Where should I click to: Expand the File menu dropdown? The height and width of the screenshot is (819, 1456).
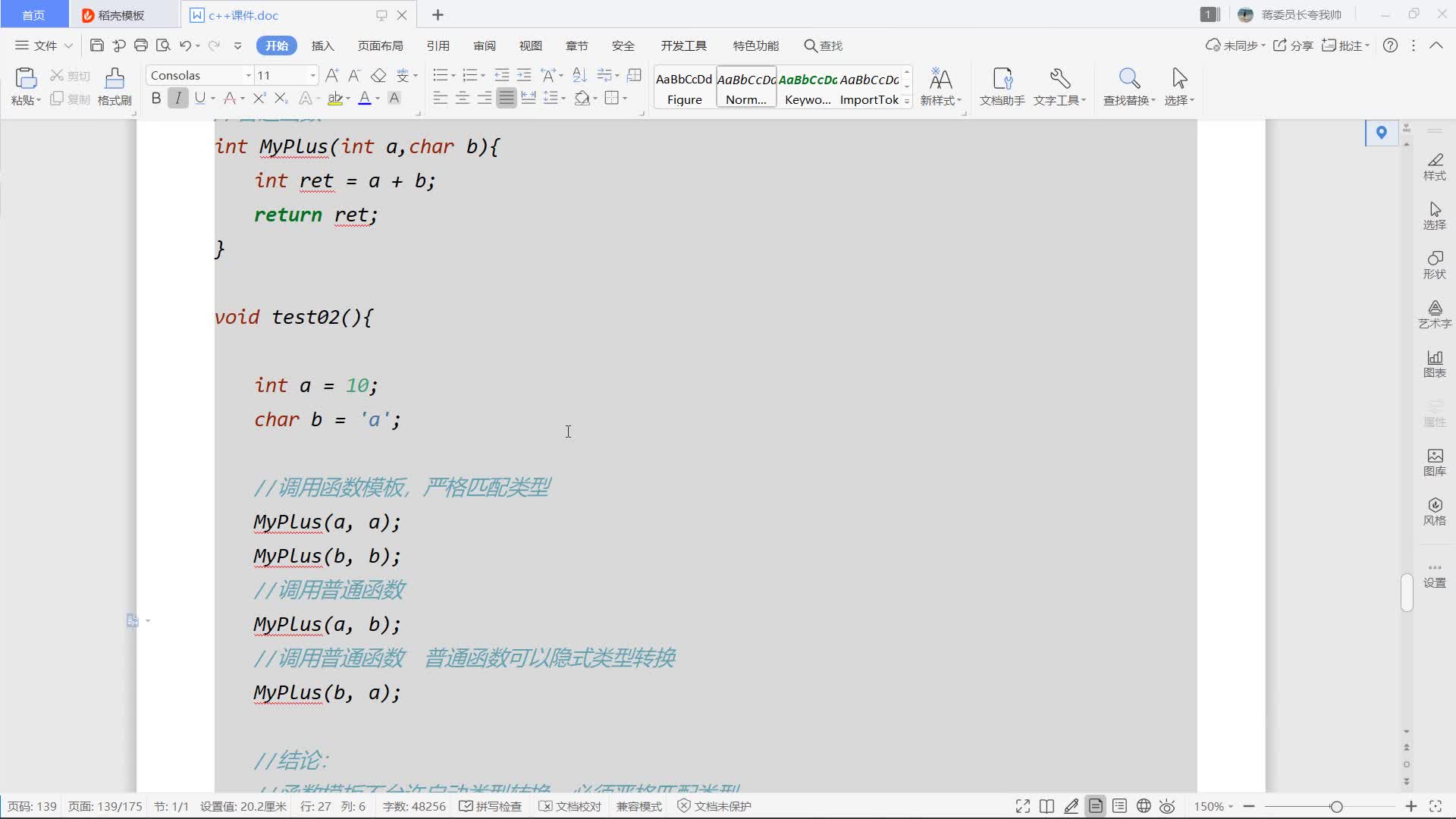43,45
